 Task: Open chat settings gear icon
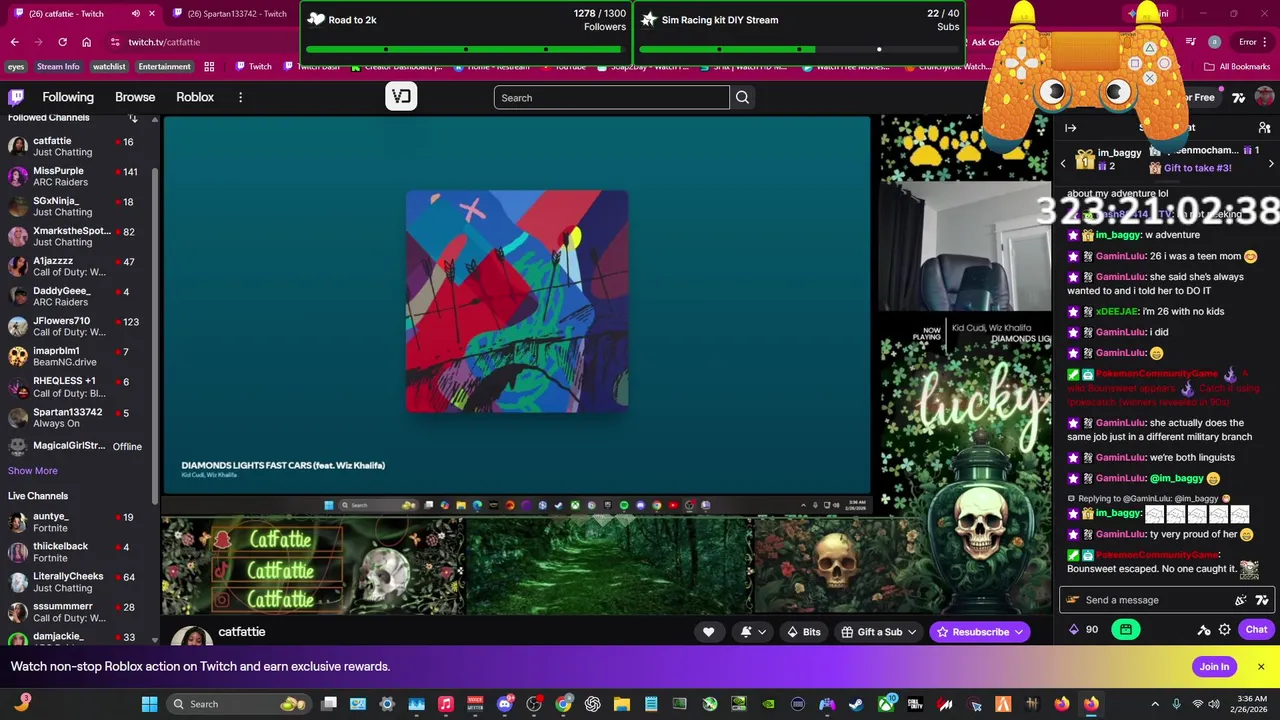tap(1224, 629)
